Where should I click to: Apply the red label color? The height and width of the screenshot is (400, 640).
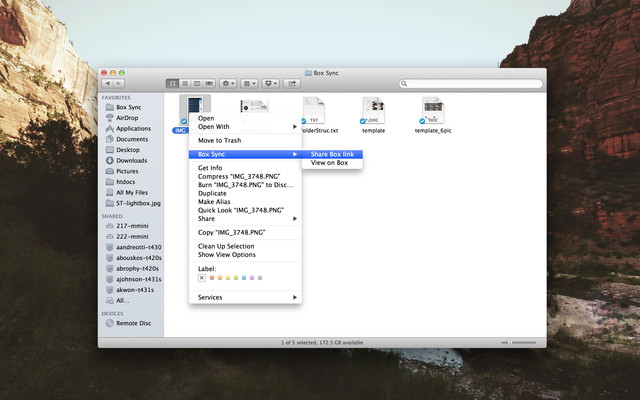pos(212,277)
